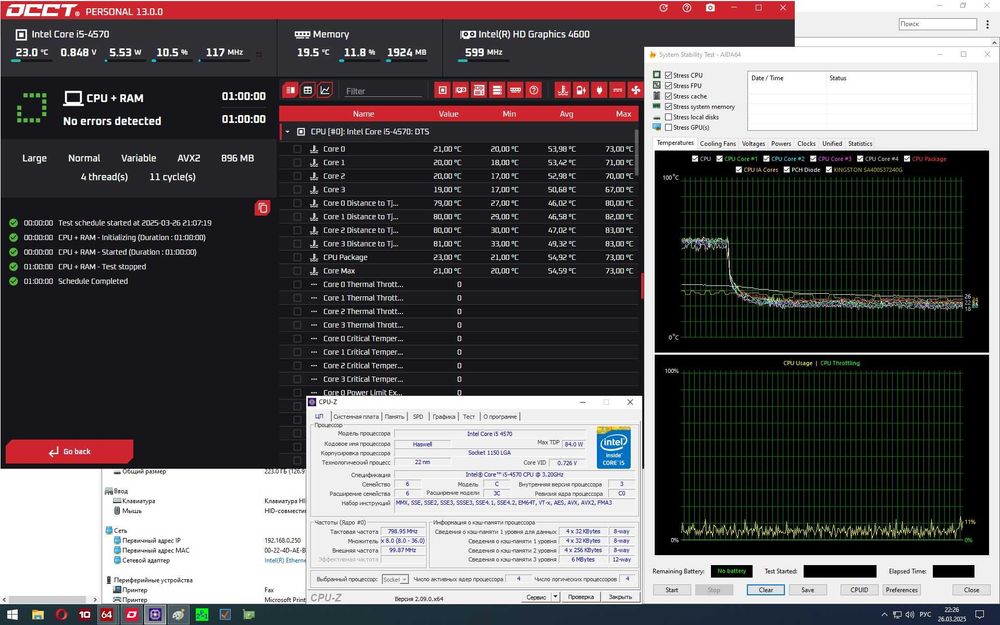Enable Stress GPU(s) in AIDA64

pos(668,128)
